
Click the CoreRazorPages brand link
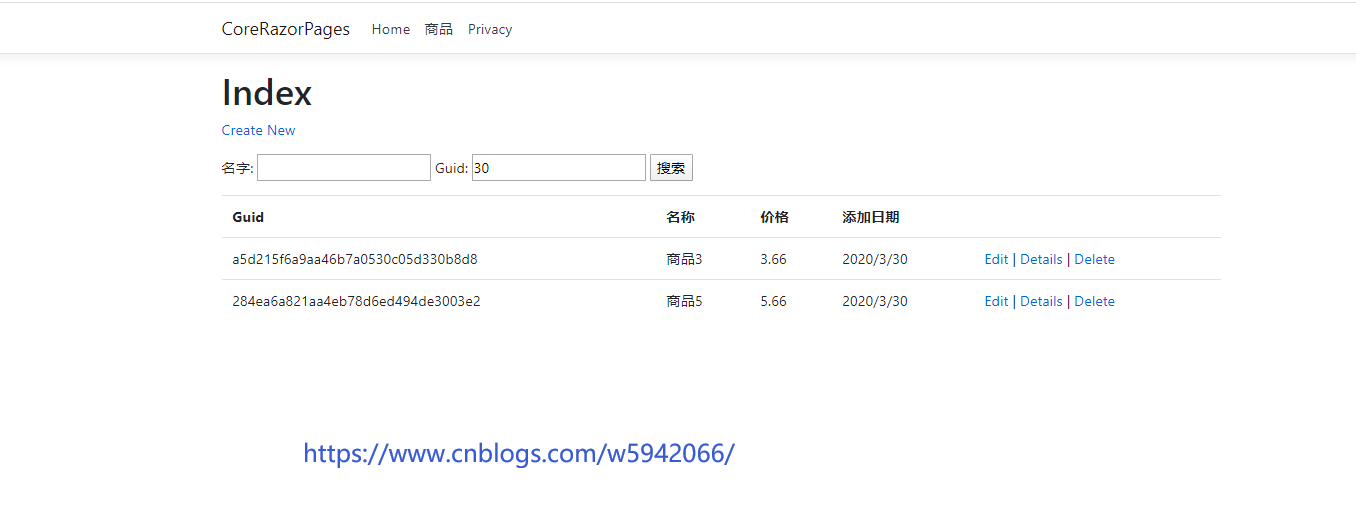[x=285, y=29]
